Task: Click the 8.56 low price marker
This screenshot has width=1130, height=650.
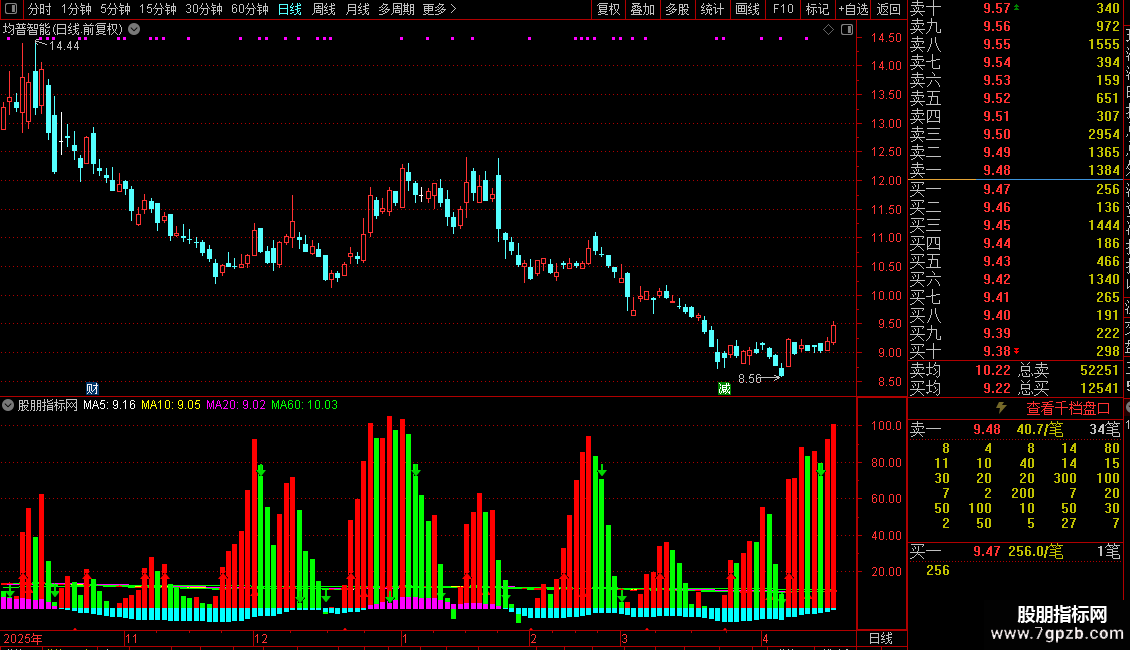Action: tap(749, 378)
